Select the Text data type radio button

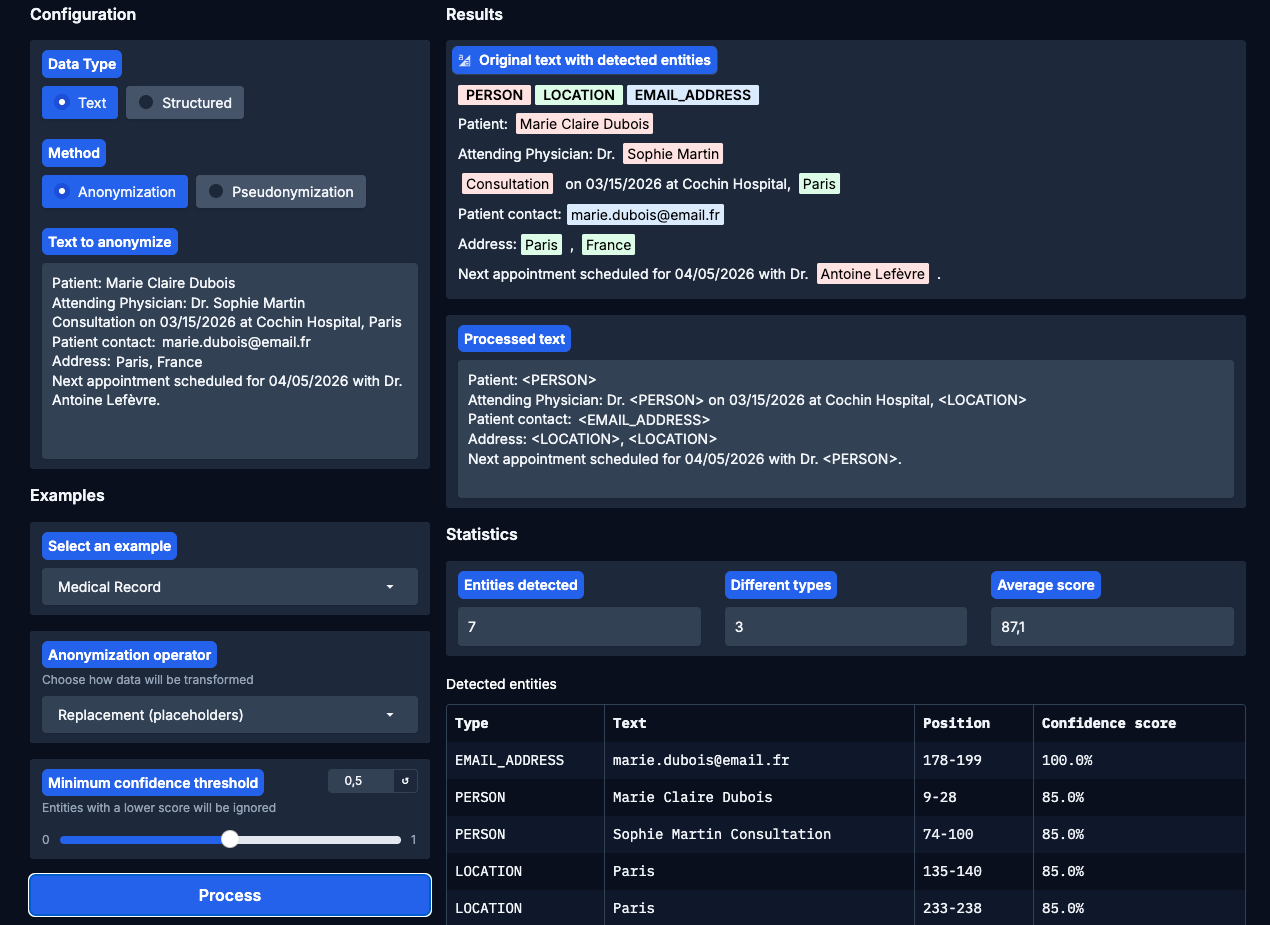(x=80, y=103)
